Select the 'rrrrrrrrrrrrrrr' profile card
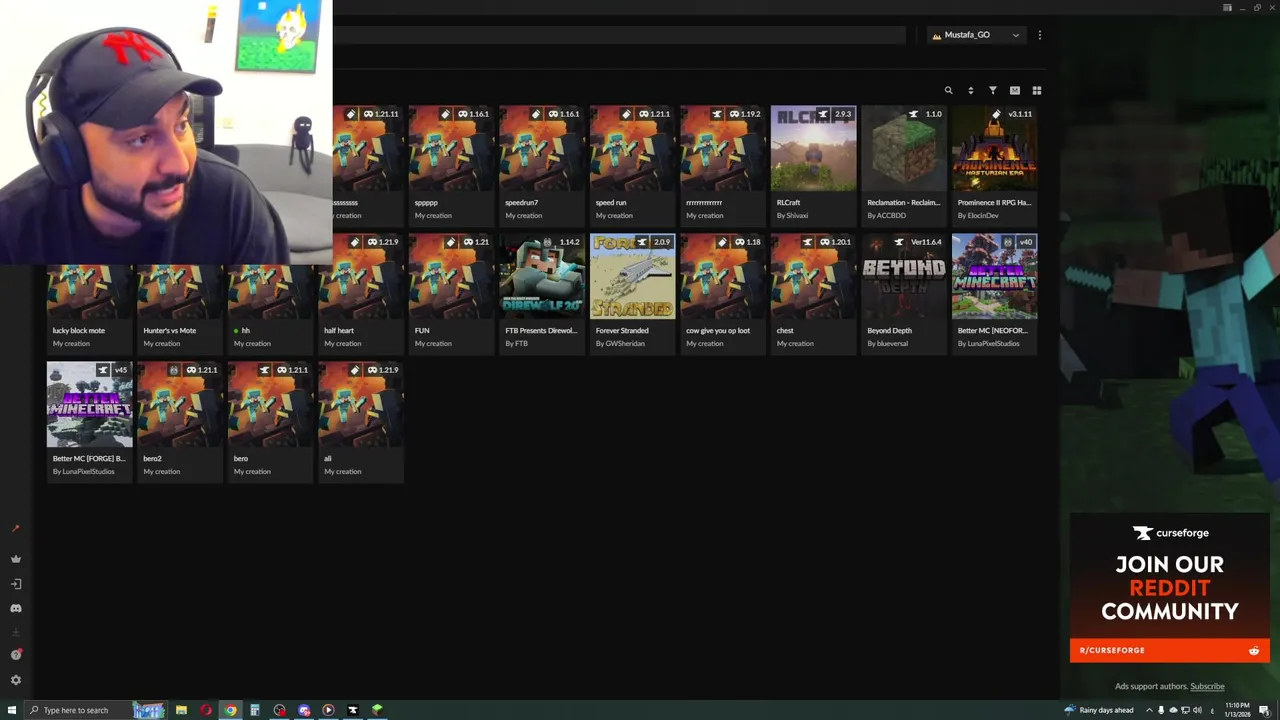 click(x=723, y=165)
